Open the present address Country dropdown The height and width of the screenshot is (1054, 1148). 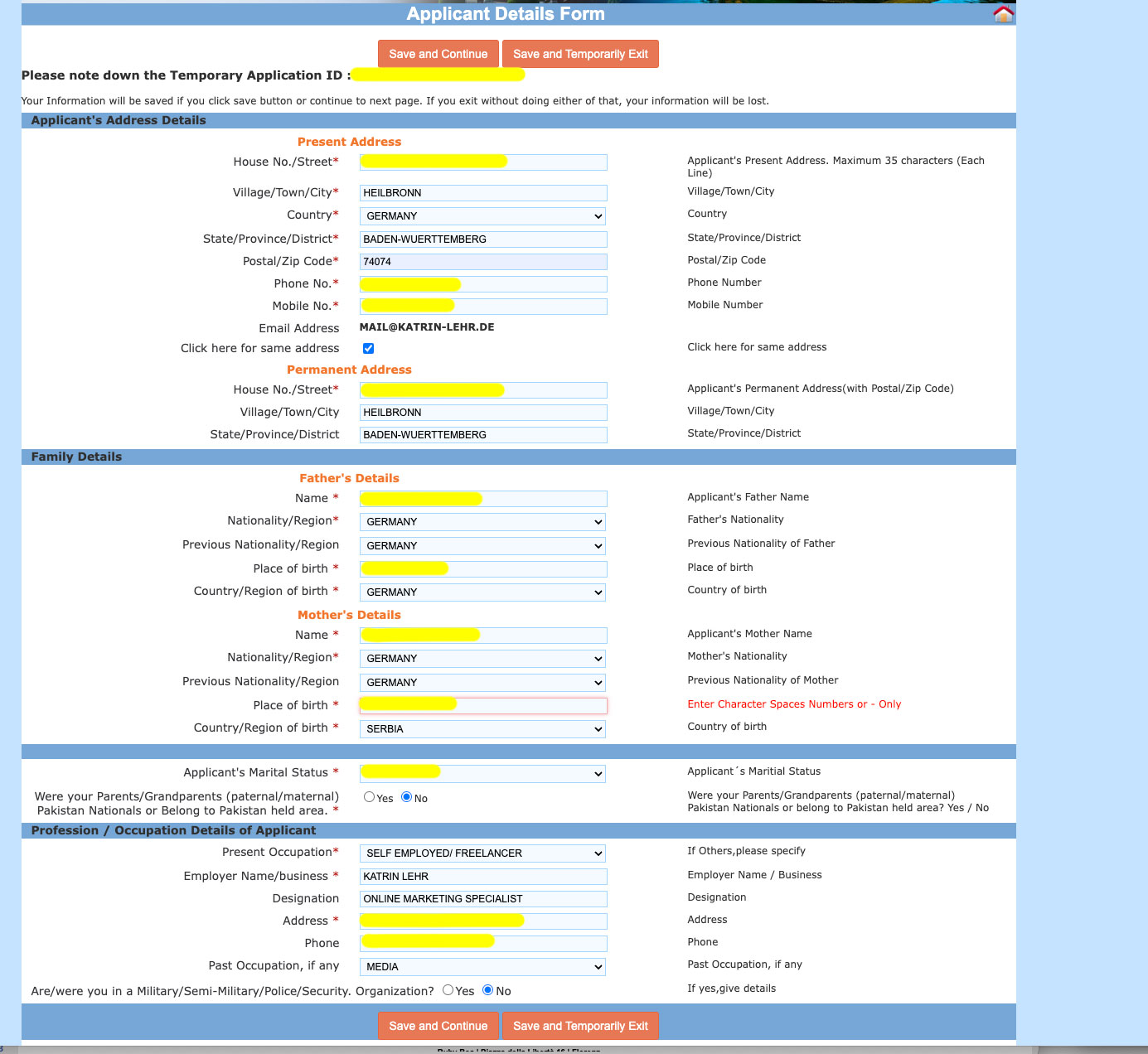tap(482, 216)
